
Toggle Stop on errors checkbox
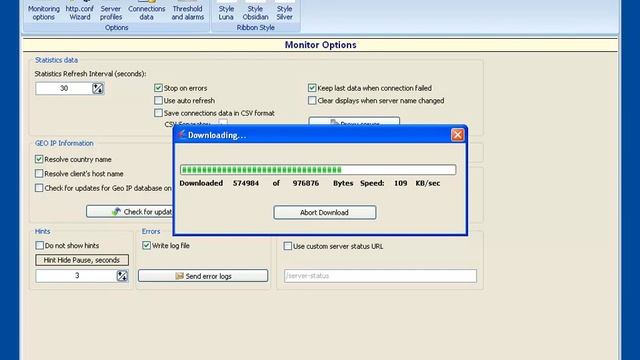tap(158, 88)
